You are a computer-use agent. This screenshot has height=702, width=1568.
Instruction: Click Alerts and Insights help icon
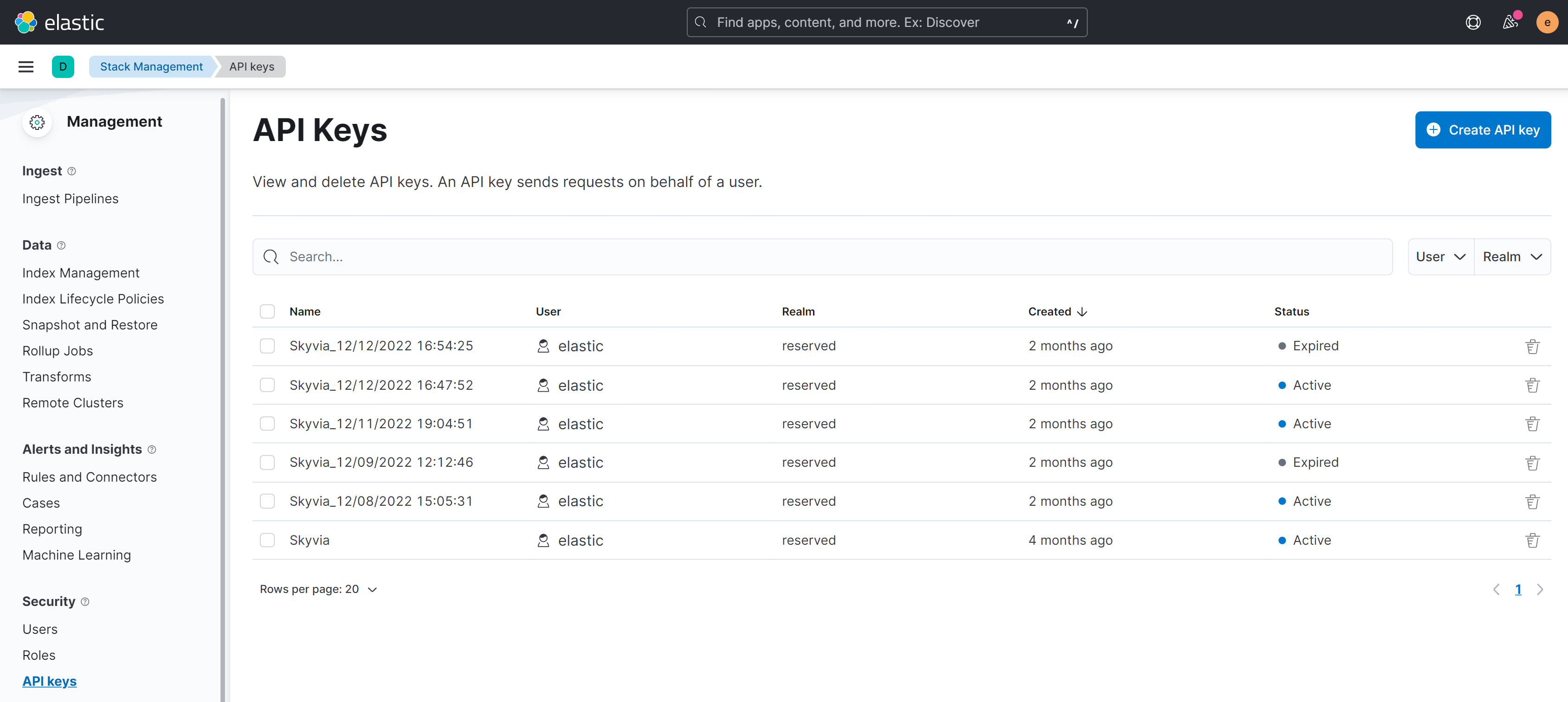(152, 449)
